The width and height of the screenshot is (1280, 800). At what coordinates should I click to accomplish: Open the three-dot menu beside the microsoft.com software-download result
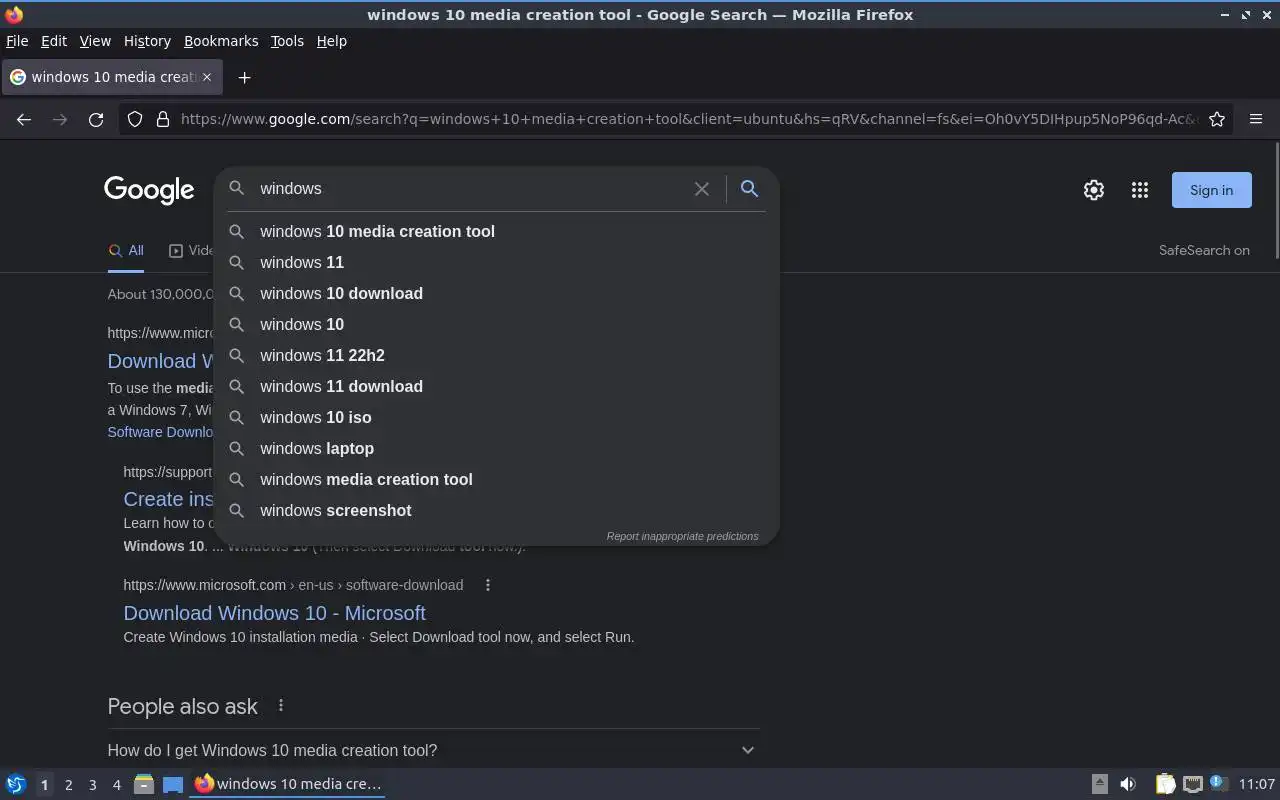488,585
